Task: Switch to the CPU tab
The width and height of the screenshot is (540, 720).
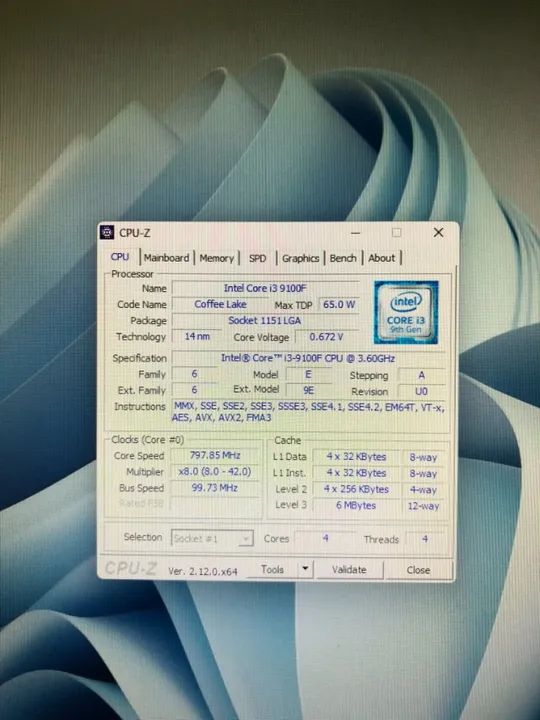Action: 120,257
